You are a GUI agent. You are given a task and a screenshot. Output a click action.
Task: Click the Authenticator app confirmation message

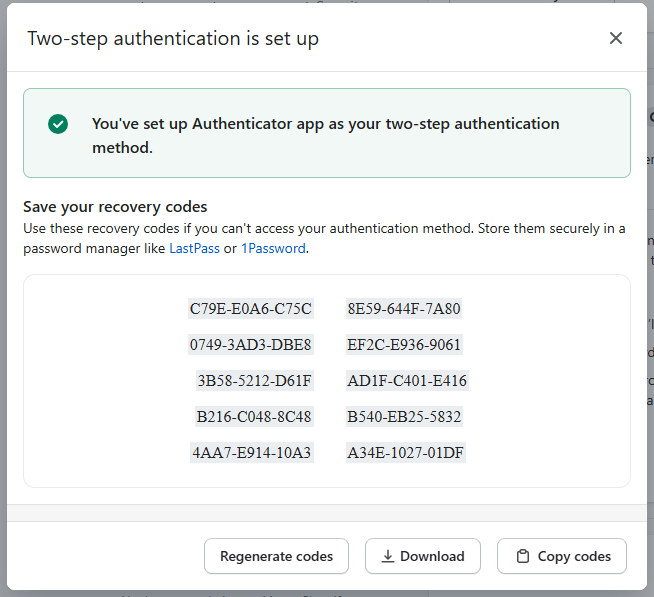(326, 135)
